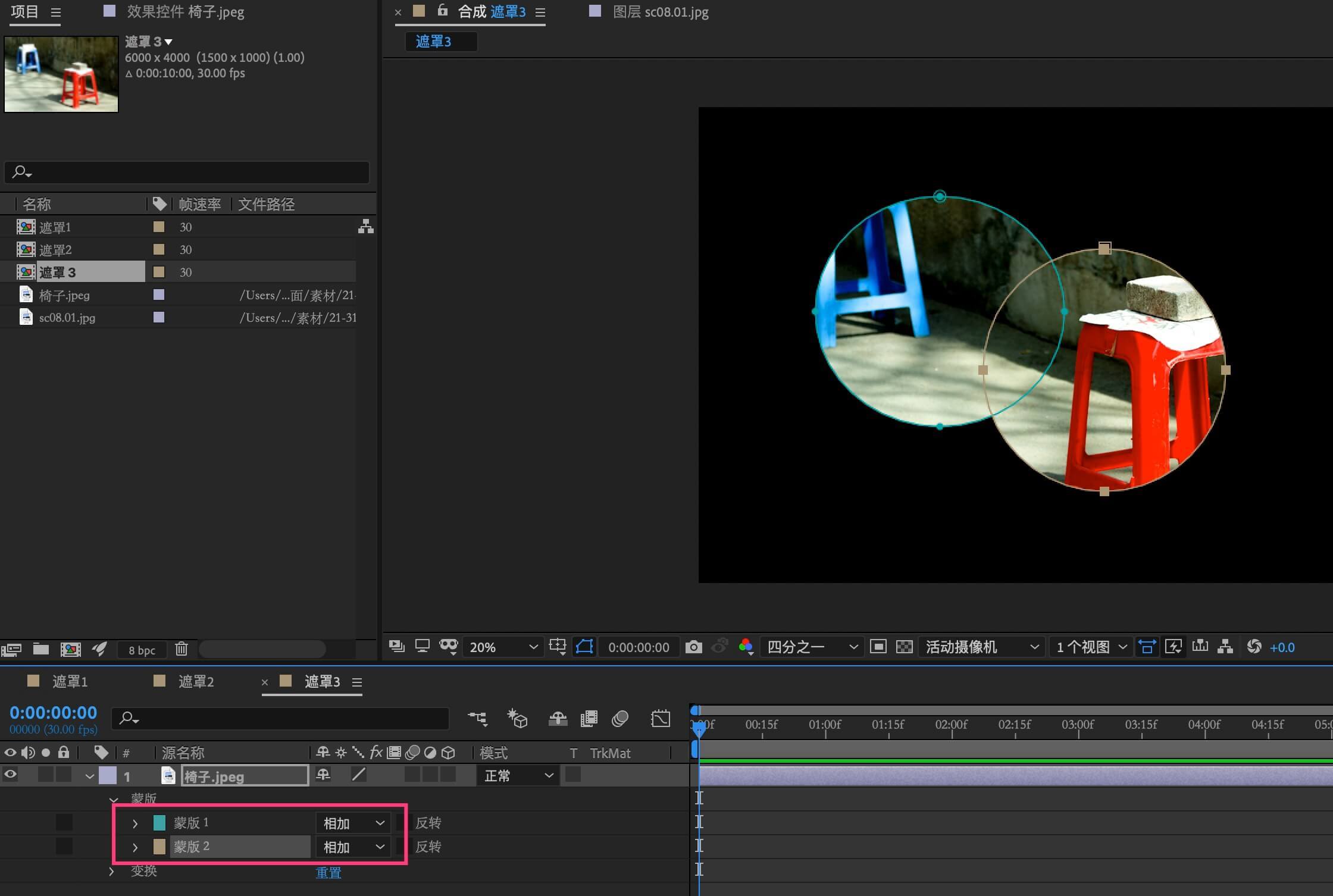Screen dimensions: 1333x896
Task: Open the 图层 sc08.01.jpg viewer tab
Action: (x=659, y=12)
